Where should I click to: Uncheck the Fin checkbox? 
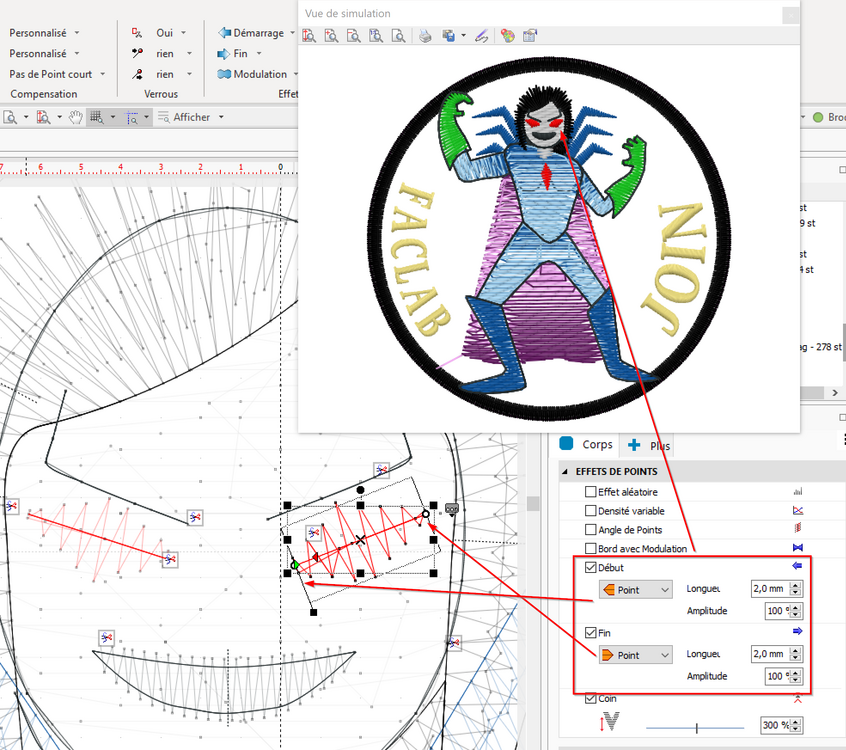(x=591, y=633)
